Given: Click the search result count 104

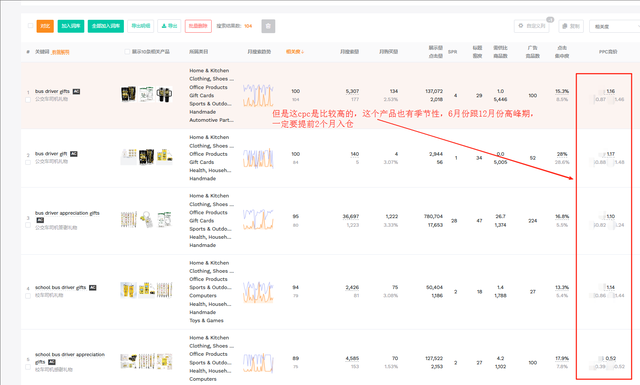Looking at the screenshot, I should coord(248,26).
